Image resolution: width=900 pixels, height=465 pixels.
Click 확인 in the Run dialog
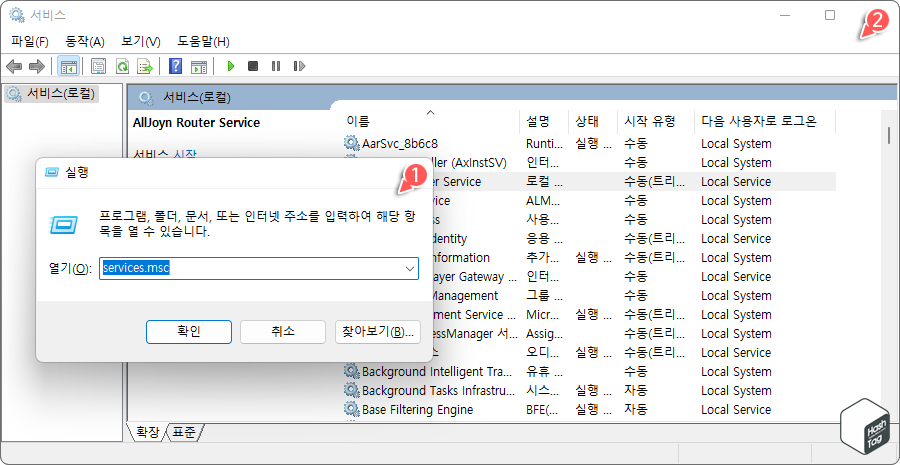(x=189, y=332)
